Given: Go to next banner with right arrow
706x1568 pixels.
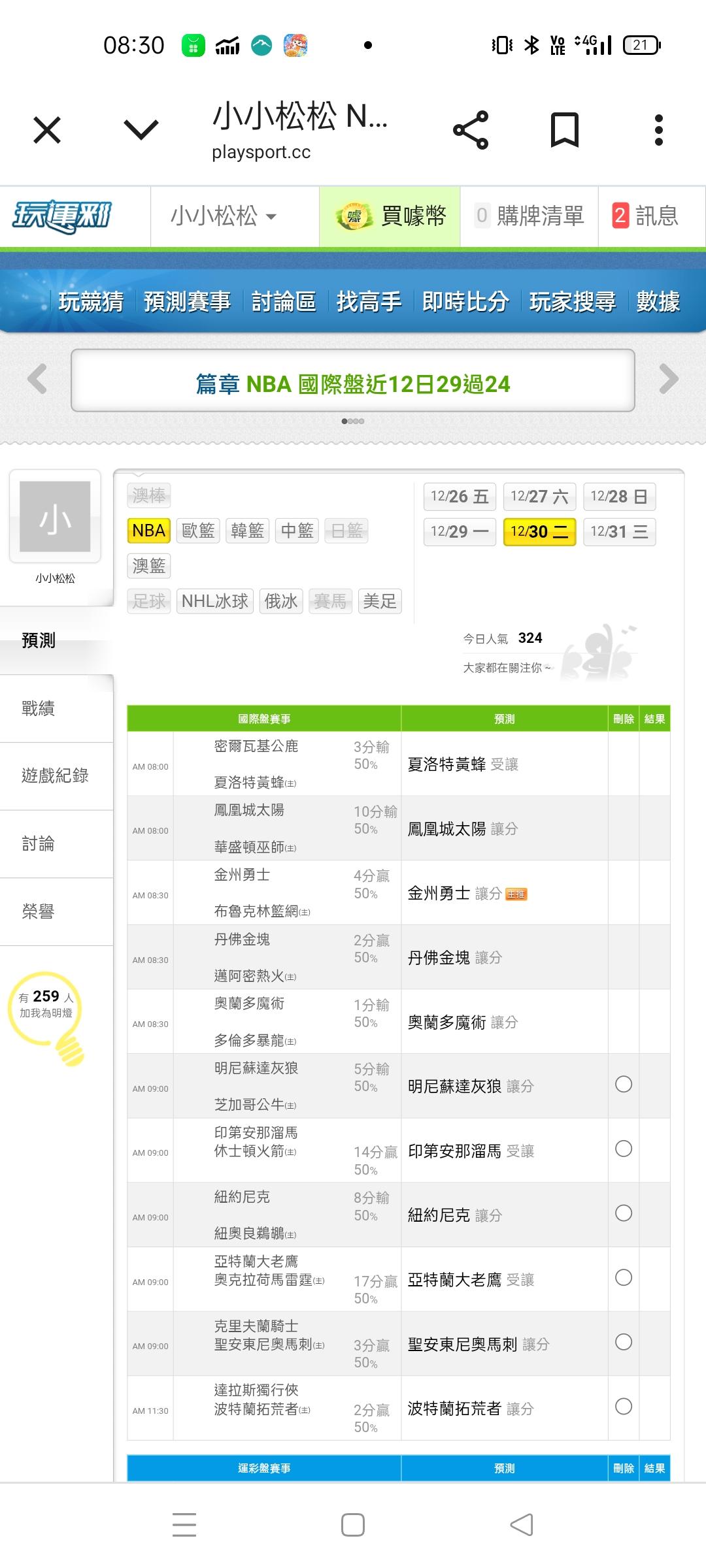Looking at the screenshot, I should (669, 379).
